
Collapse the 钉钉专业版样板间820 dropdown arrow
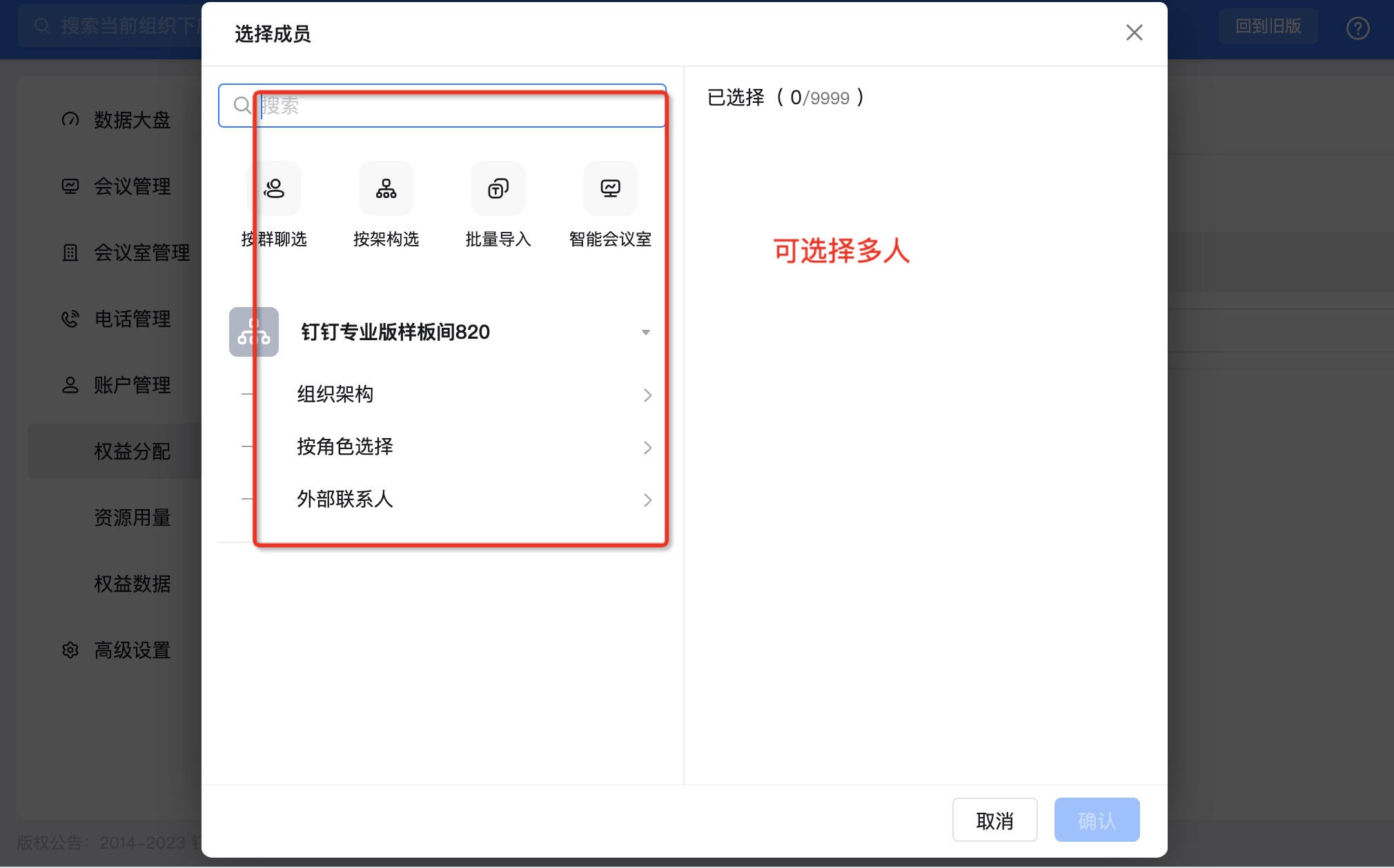tap(646, 333)
